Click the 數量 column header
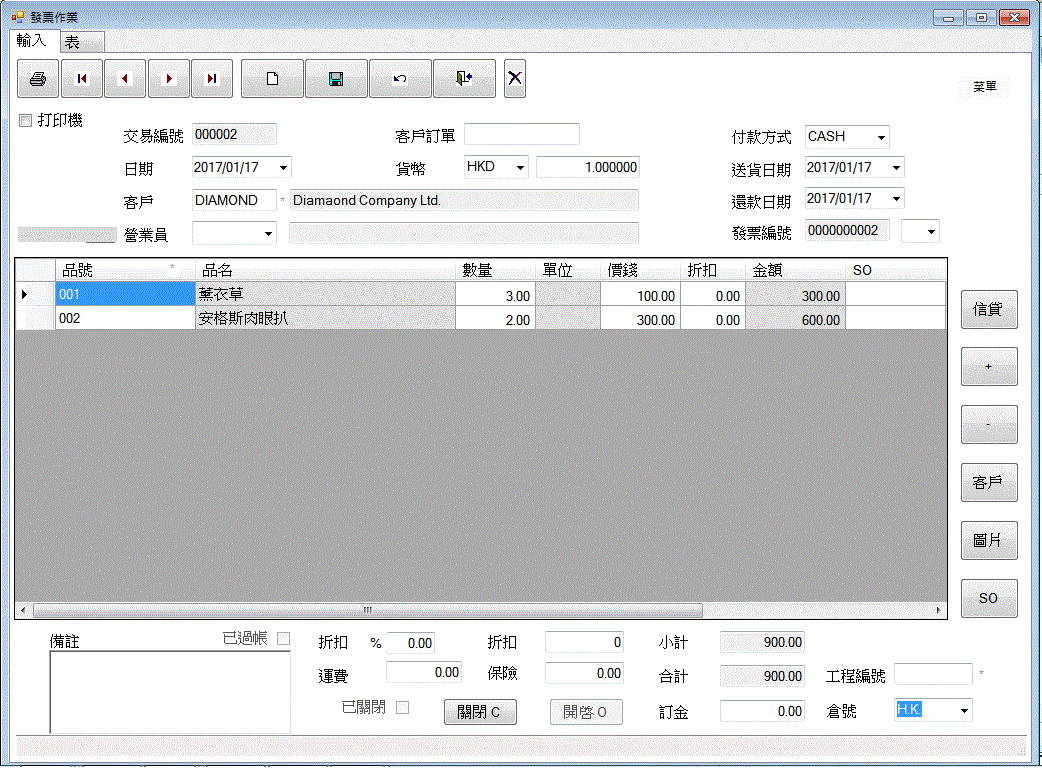The image size is (1042, 768). [x=496, y=270]
